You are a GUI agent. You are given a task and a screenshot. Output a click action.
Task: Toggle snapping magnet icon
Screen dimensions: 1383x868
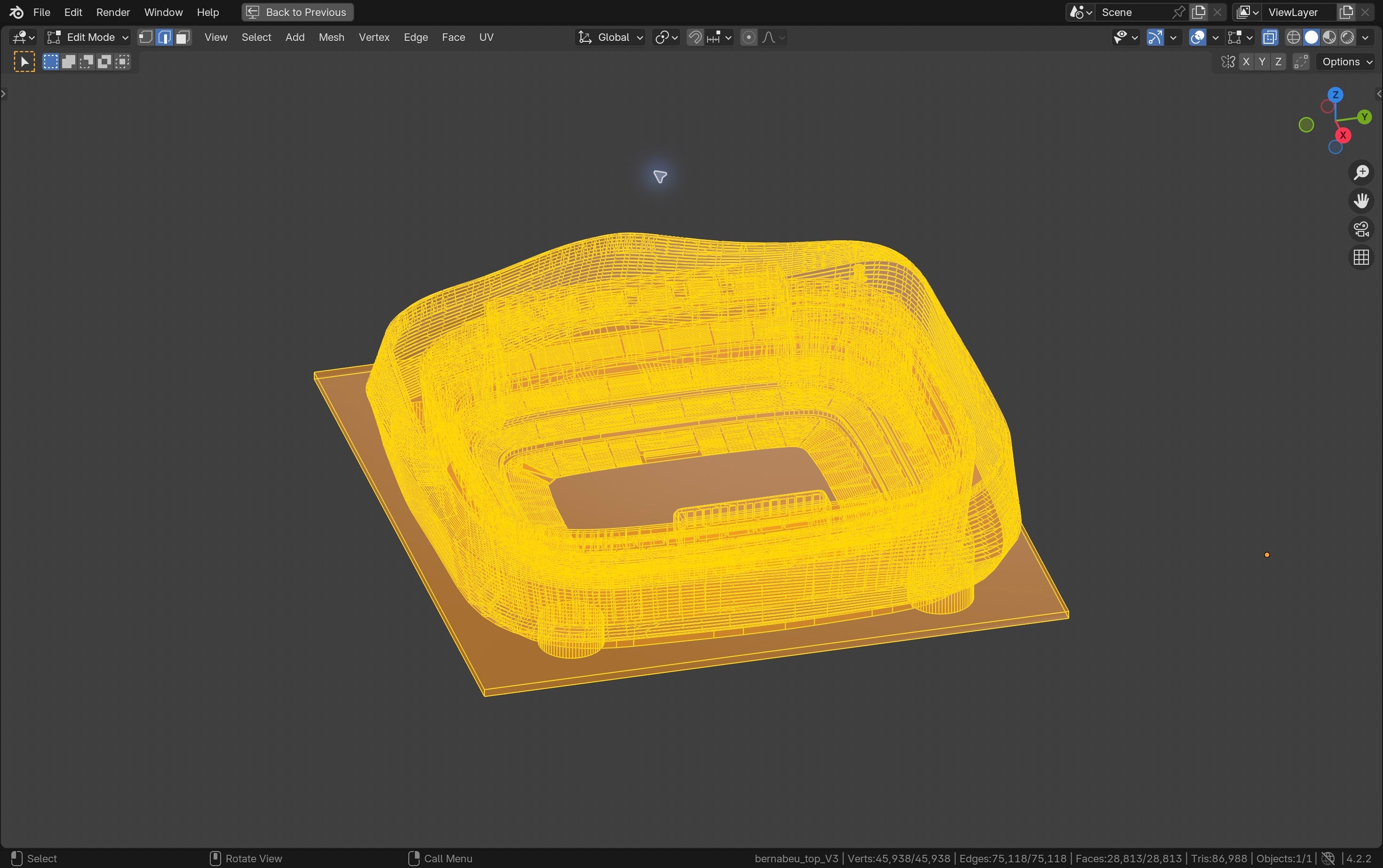[695, 37]
